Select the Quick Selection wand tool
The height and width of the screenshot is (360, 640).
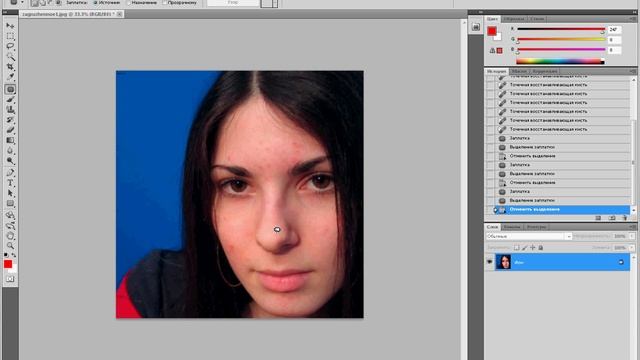point(10,57)
